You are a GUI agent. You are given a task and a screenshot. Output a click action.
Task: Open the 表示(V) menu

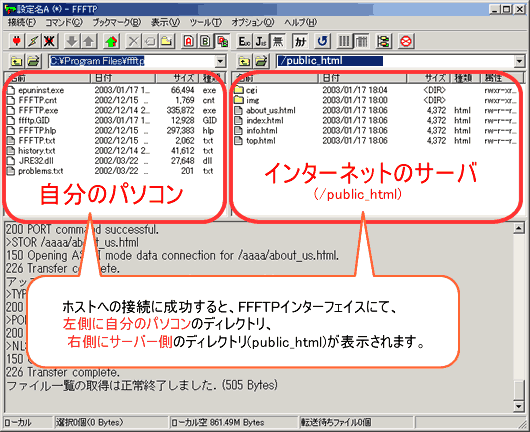pyautogui.click(x=165, y=23)
